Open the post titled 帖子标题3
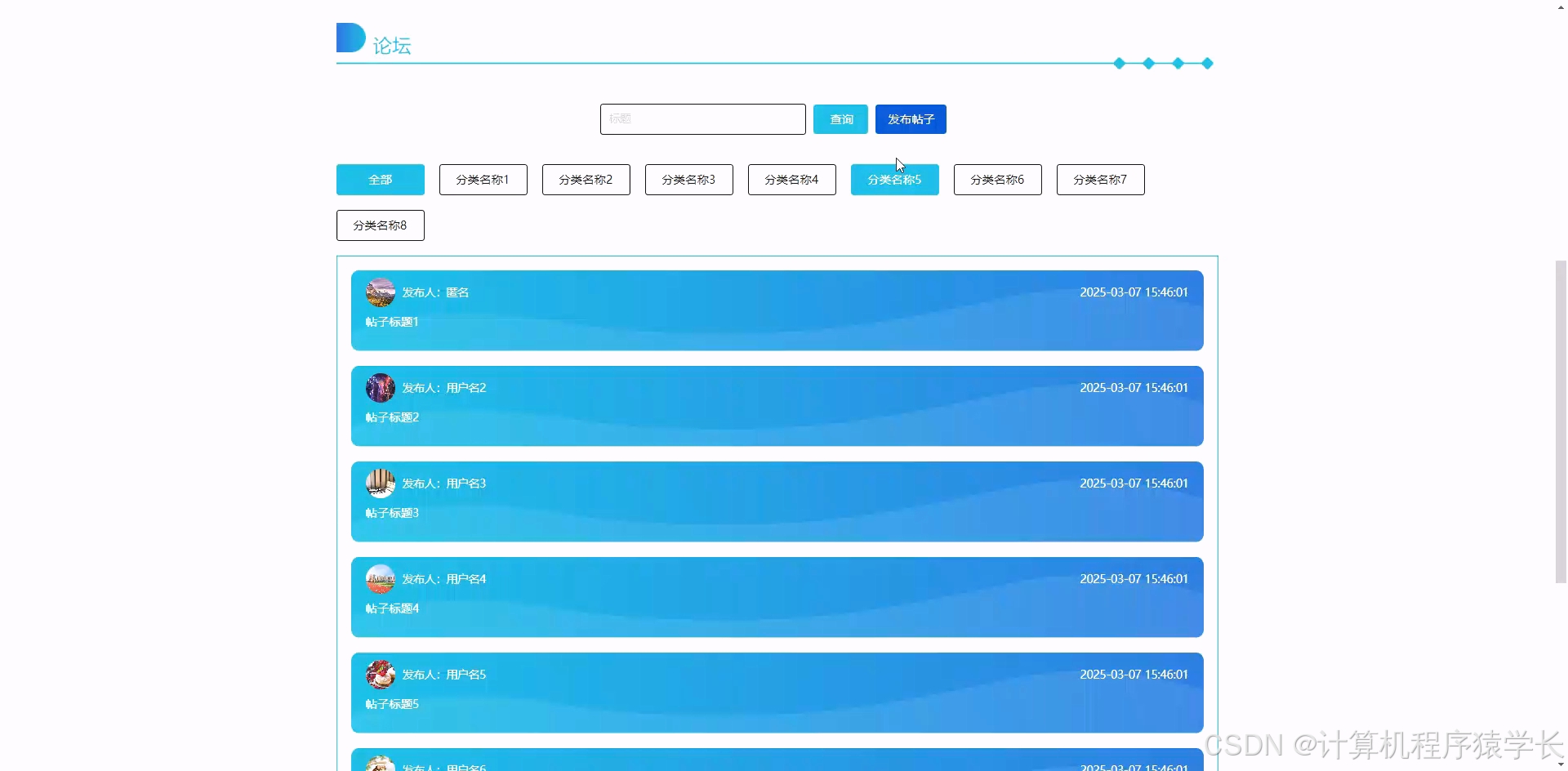Image resolution: width=1568 pixels, height=771 pixels. coord(392,513)
